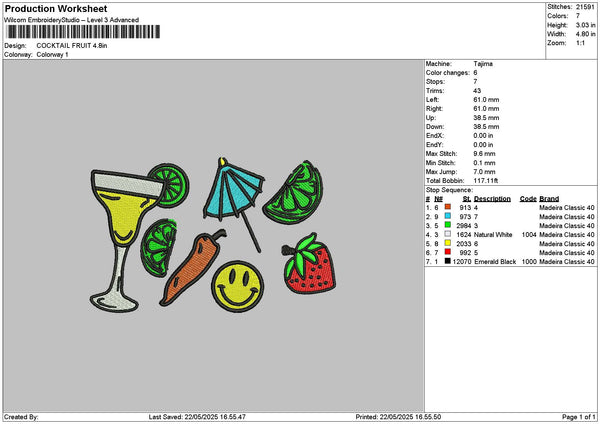Viewport: 600px width, 424px height.
Task: Click the 'Printed: 22/05/2025 16.55.50' text
Action: click(x=398, y=417)
